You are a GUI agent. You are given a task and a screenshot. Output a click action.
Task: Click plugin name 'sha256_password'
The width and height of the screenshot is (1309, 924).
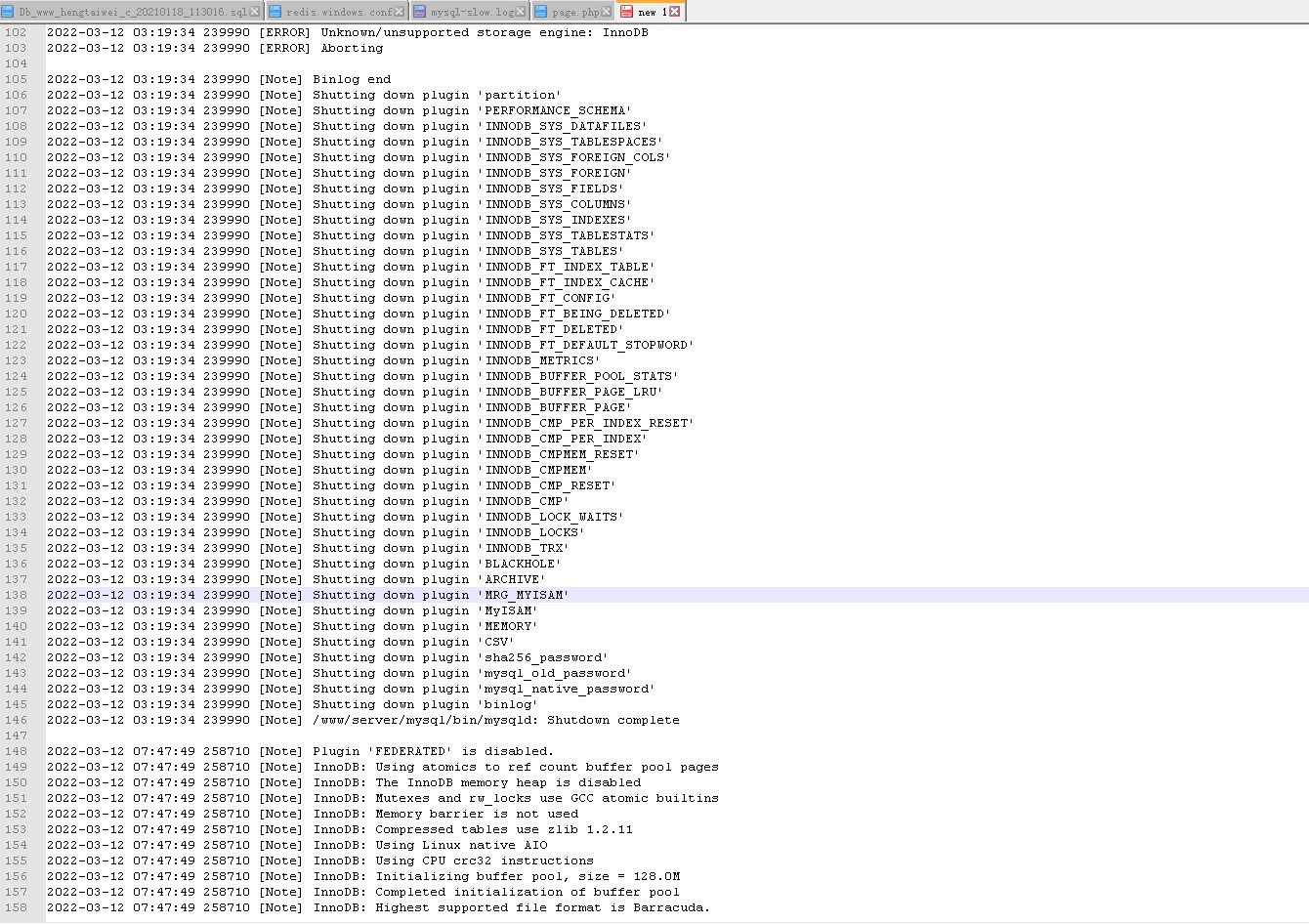[x=543, y=657]
